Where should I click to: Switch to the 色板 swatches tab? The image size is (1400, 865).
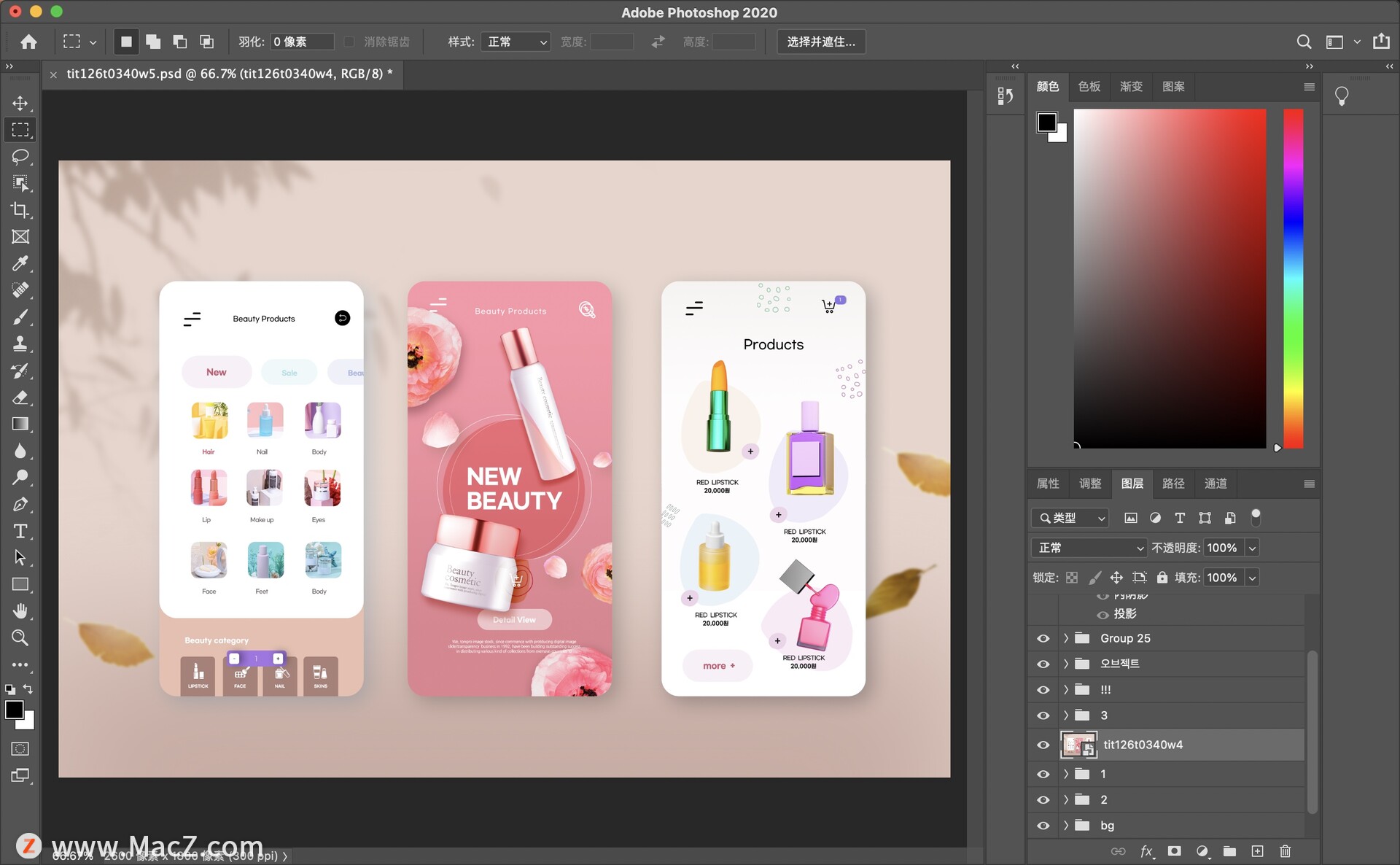[1089, 87]
